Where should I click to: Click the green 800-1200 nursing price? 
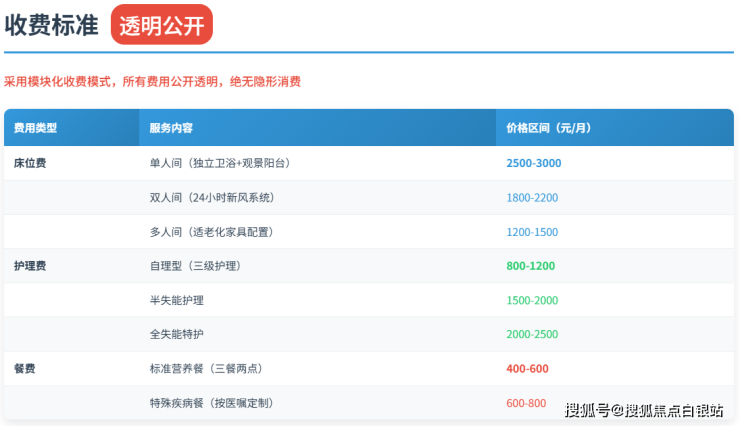click(x=531, y=266)
